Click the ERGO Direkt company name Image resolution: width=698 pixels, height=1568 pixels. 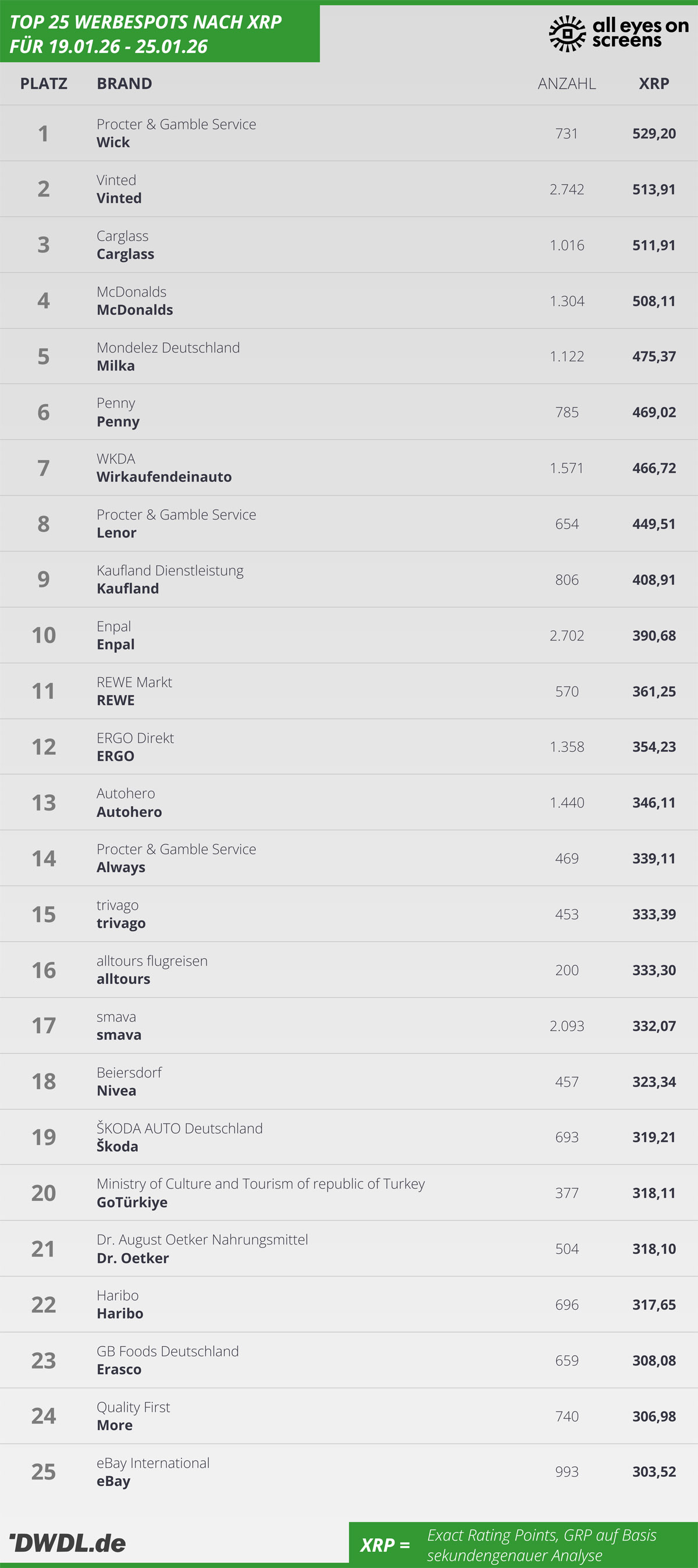pos(135,738)
